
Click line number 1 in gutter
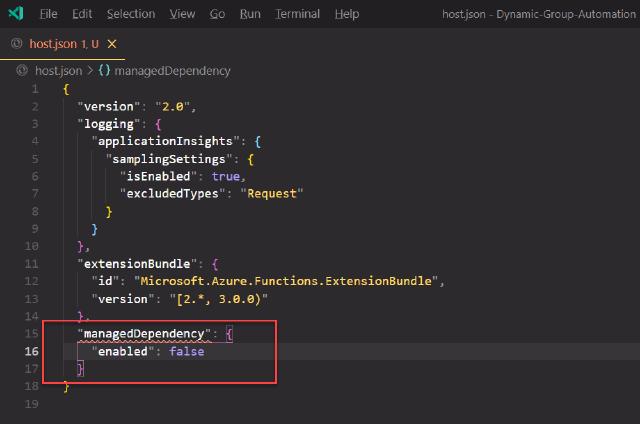tap(35, 89)
